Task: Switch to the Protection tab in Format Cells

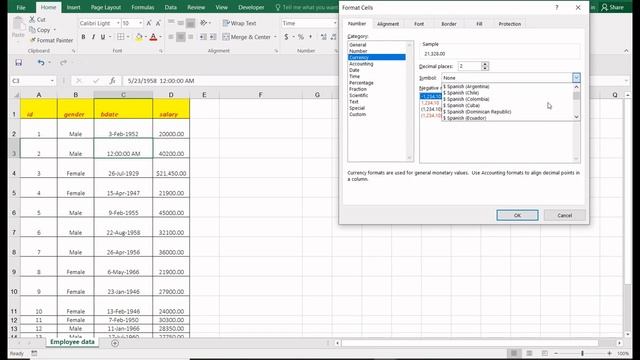Action: [x=509, y=24]
